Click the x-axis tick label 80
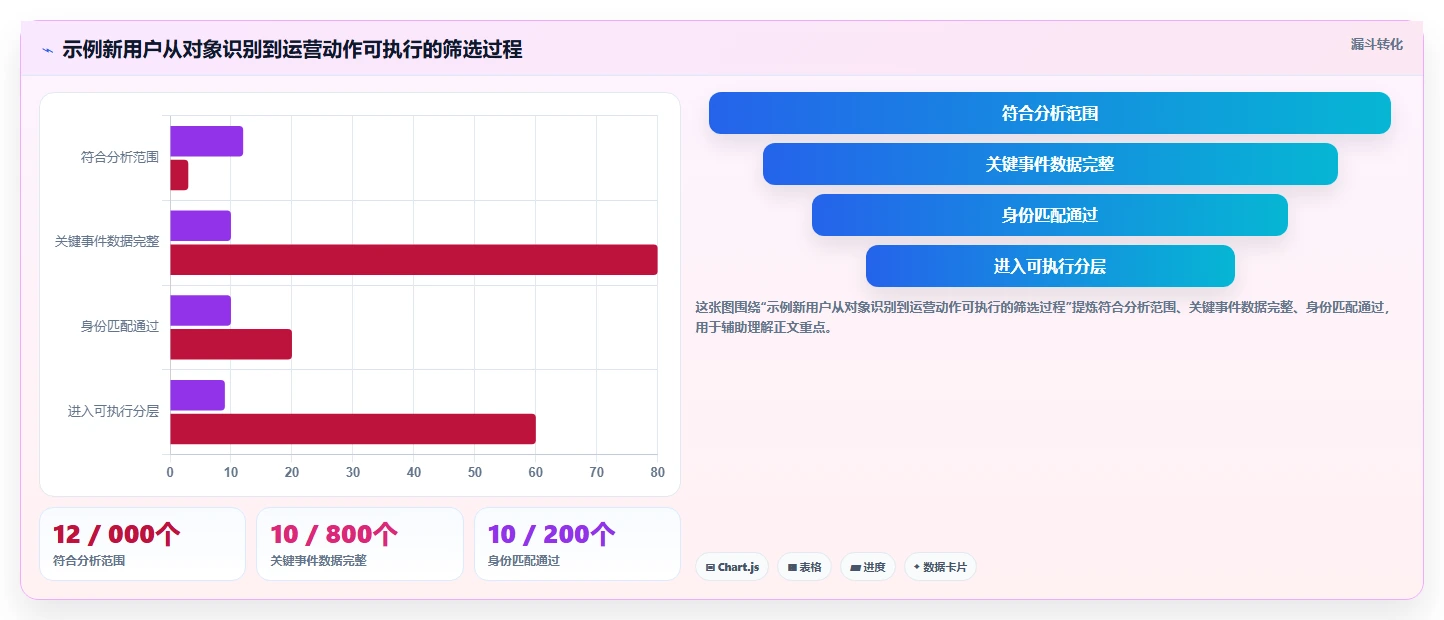Image resolution: width=1444 pixels, height=620 pixels. 657,472
